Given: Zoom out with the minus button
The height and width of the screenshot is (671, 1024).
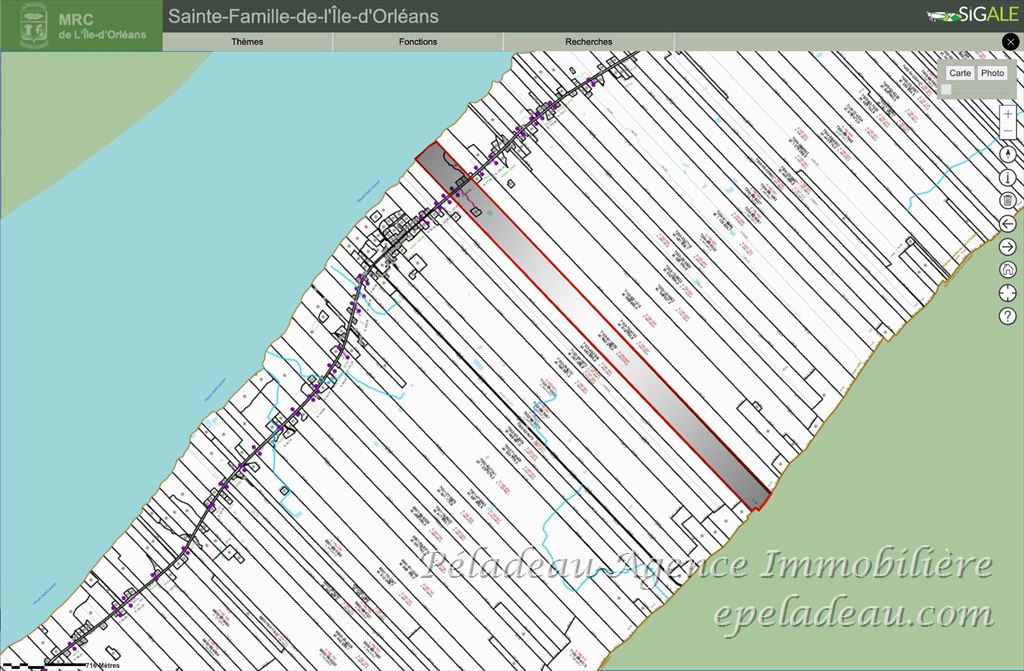Looking at the screenshot, I should pos(1008,133).
